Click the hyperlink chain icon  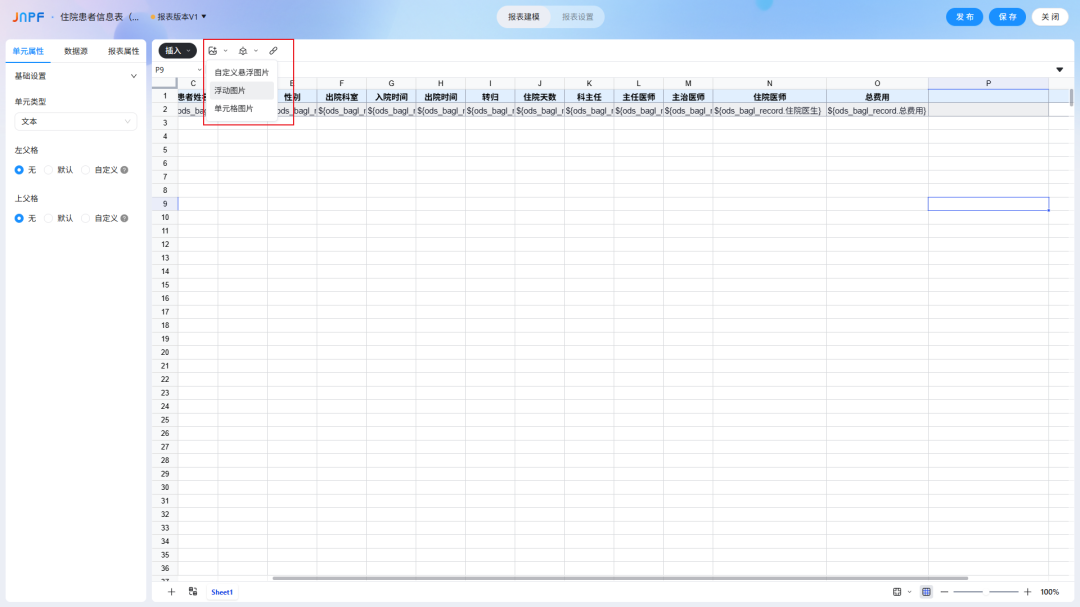273,51
